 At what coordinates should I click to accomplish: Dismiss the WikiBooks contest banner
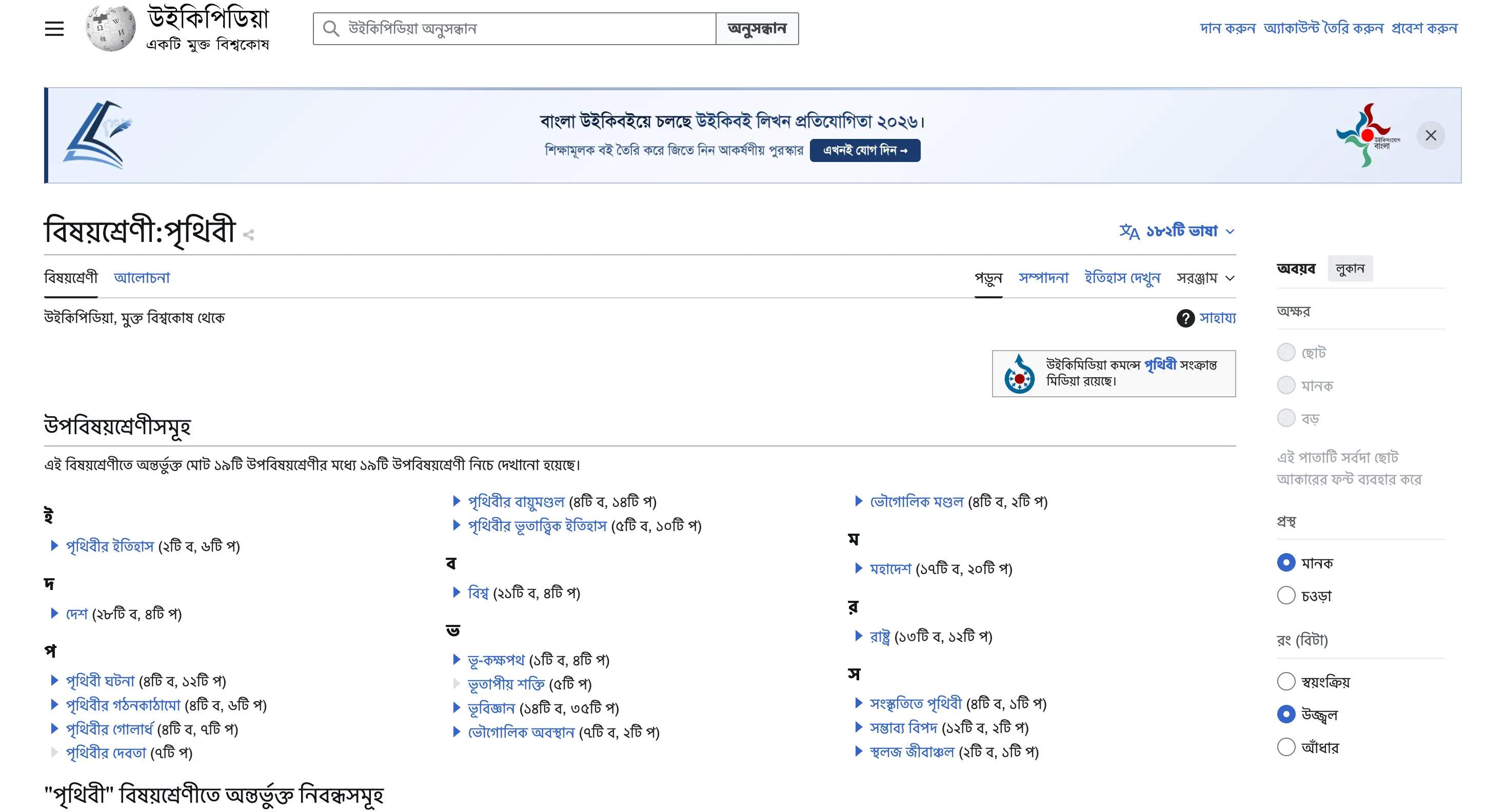(x=1431, y=136)
